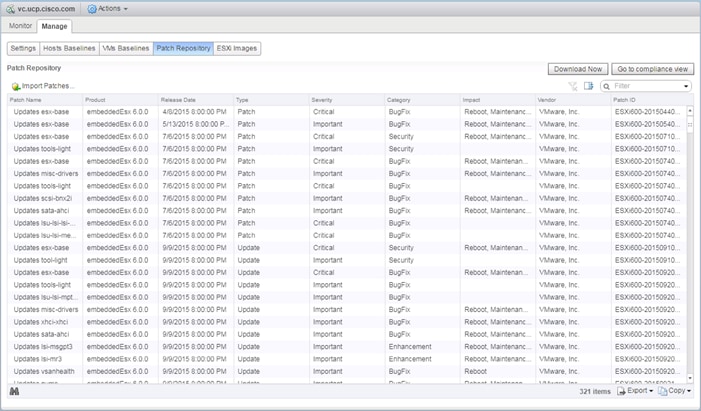Select the Manage tab

click(54, 26)
